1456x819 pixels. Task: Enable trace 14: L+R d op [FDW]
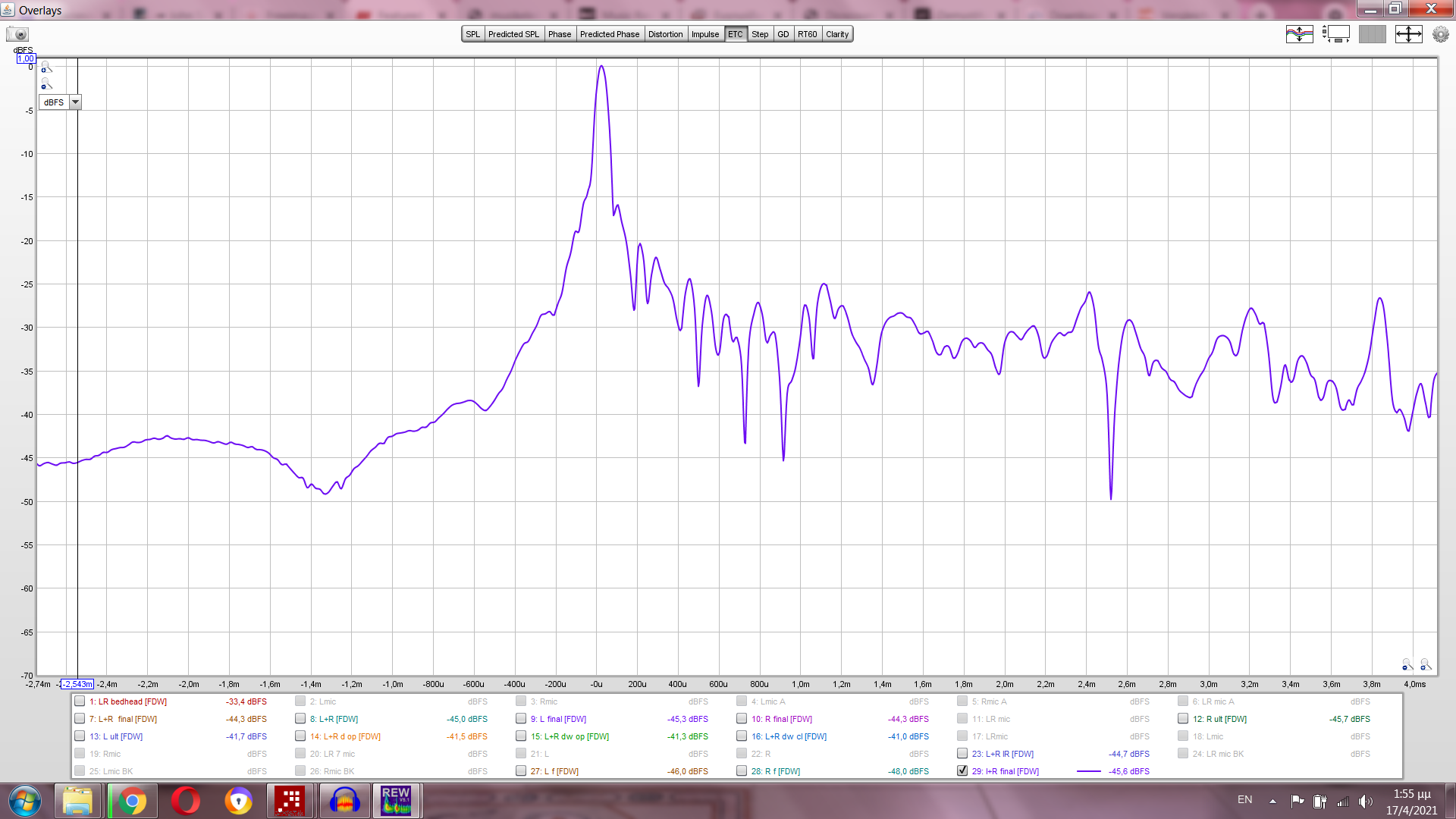[300, 736]
